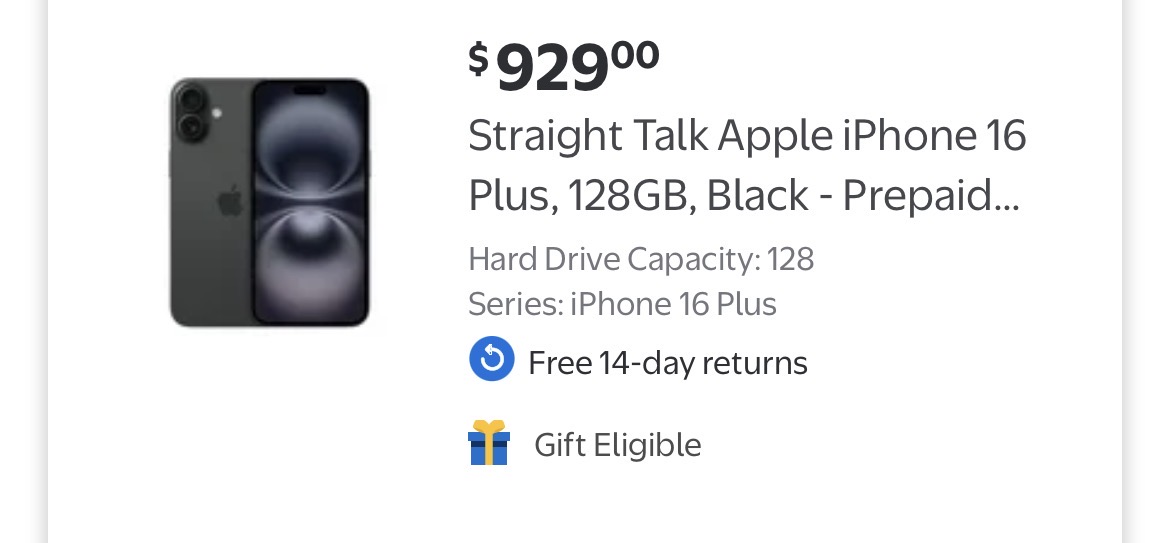Click the dollar sign before the price
This screenshot has height=543, width=1170.
(x=479, y=58)
